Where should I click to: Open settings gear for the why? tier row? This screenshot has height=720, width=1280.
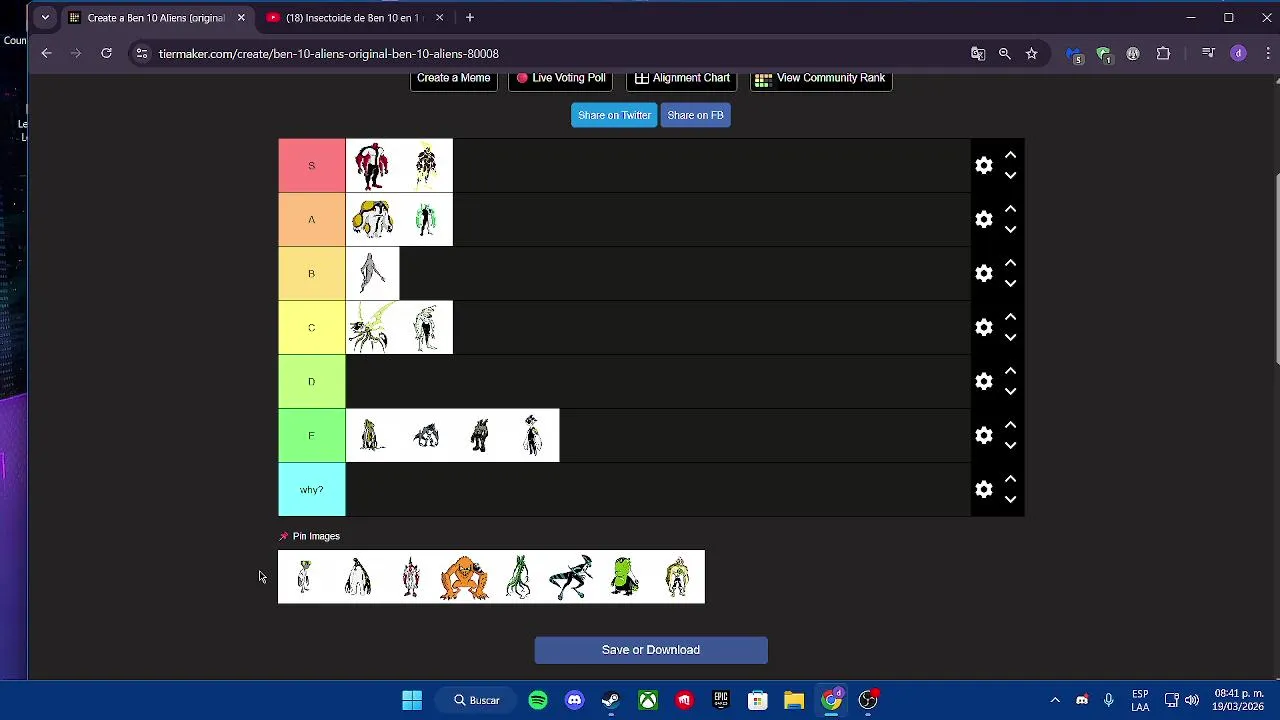click(984, 490)
